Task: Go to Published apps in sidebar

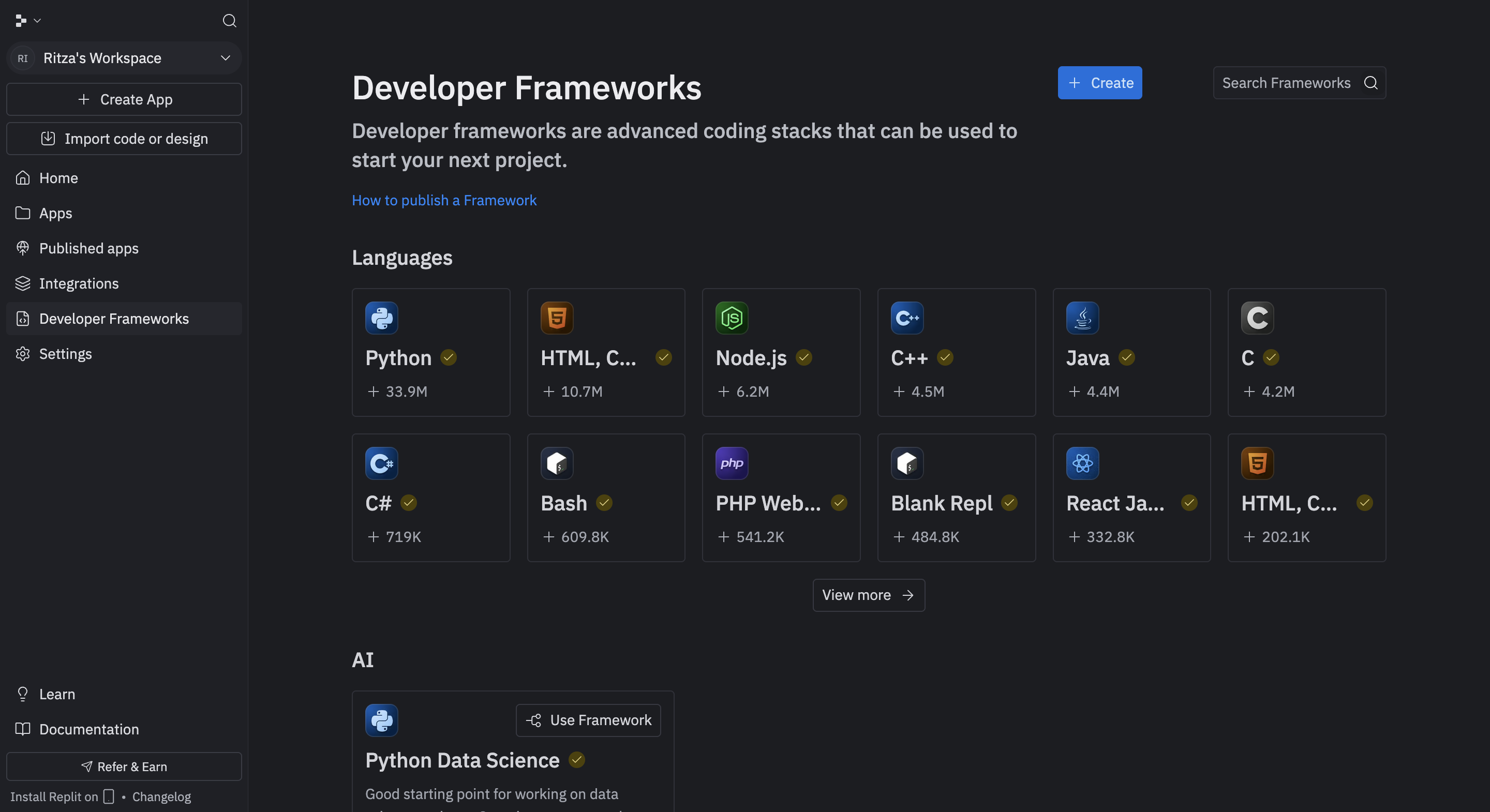Action: point(88,248)
